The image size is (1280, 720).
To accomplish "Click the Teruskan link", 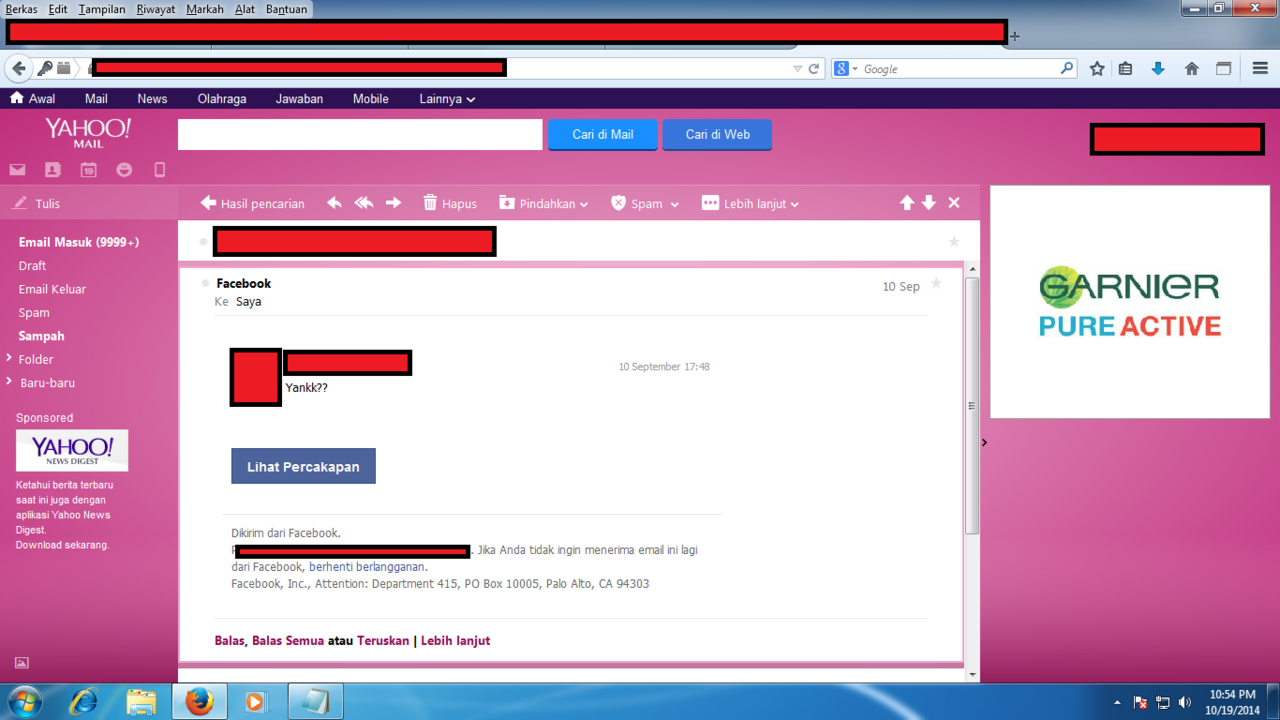I will (x=383, y=641).
